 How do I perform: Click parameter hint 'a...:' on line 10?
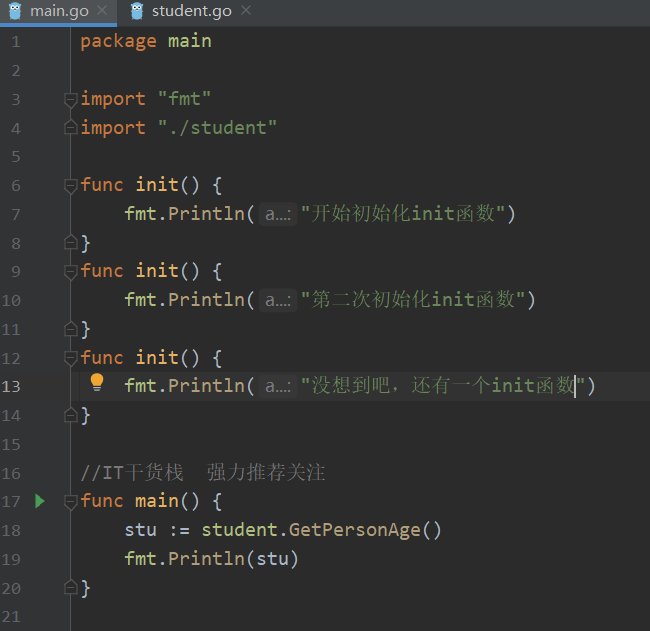coord(278,300)
